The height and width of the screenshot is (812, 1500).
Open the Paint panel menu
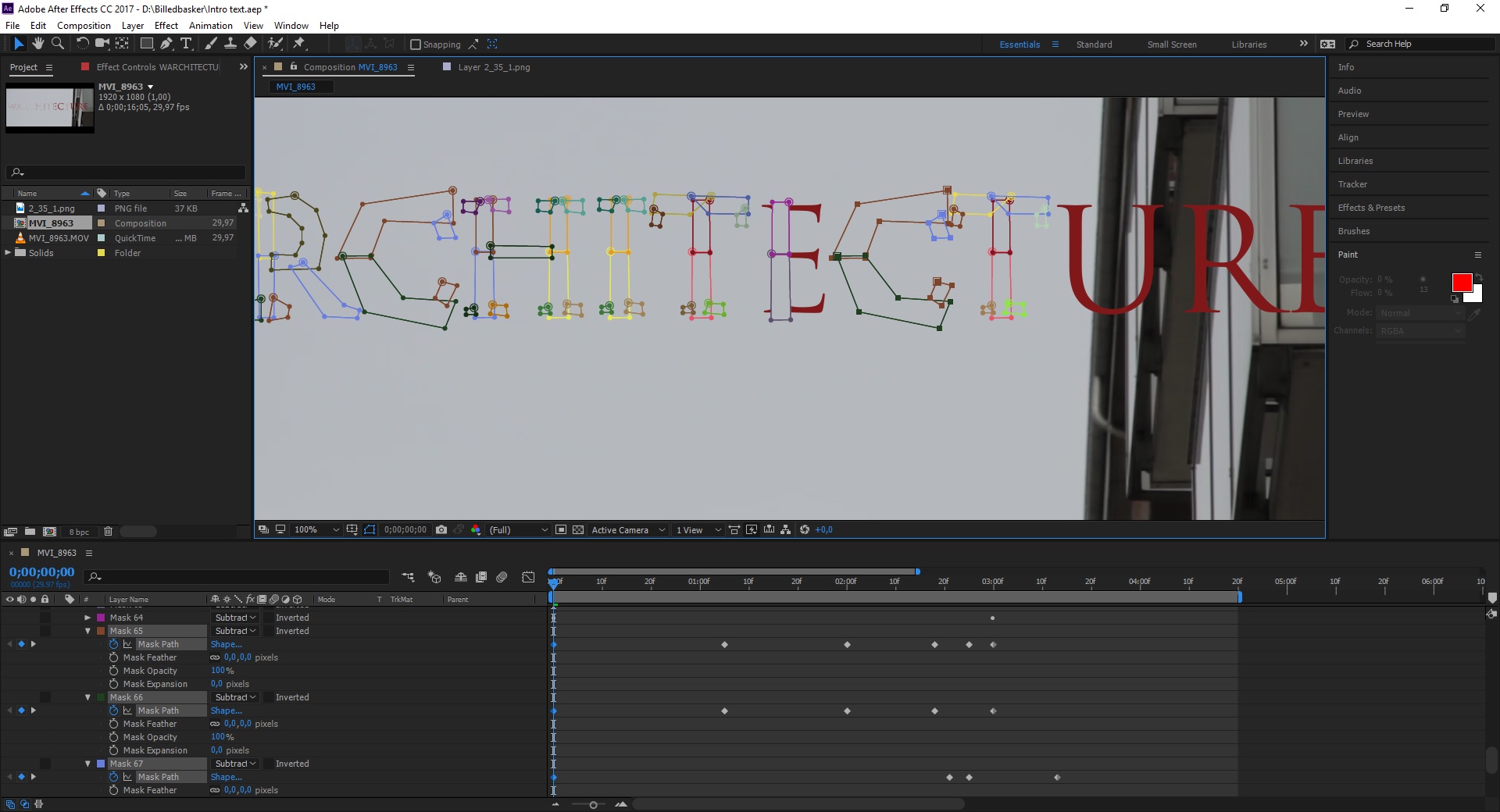tap(1477, 255)
